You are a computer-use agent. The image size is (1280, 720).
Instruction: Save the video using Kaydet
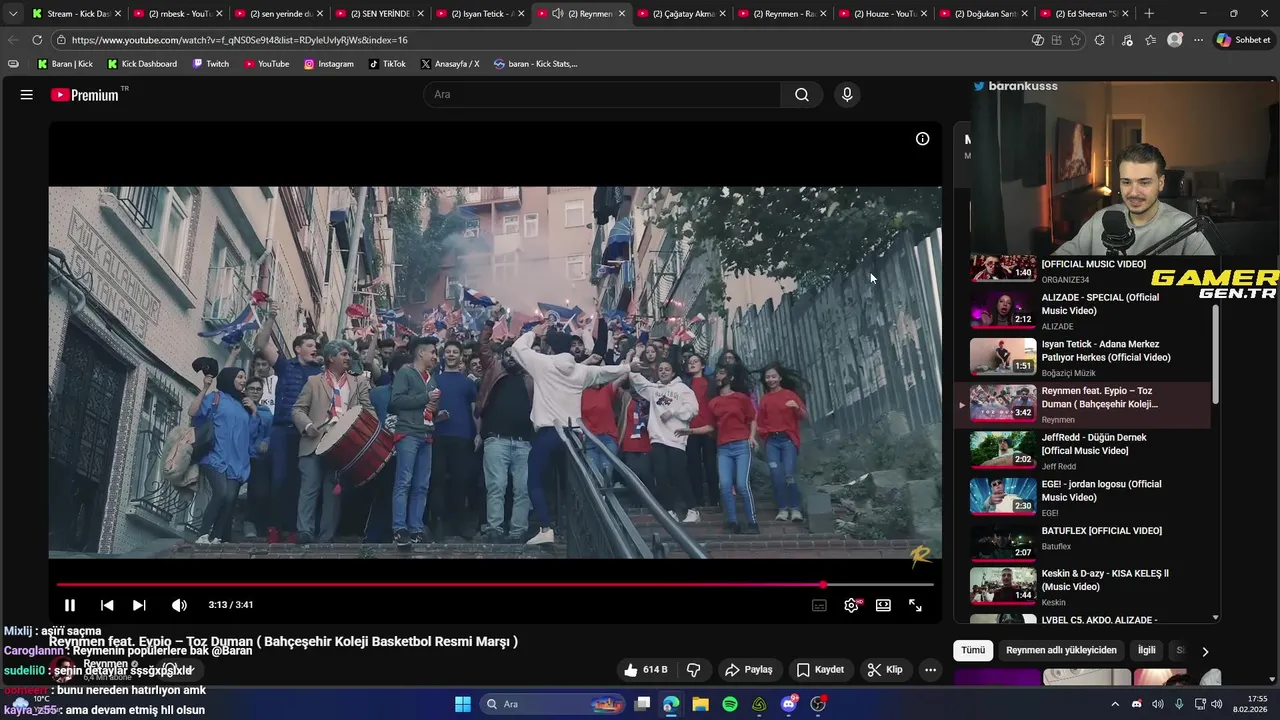[820, 670]
